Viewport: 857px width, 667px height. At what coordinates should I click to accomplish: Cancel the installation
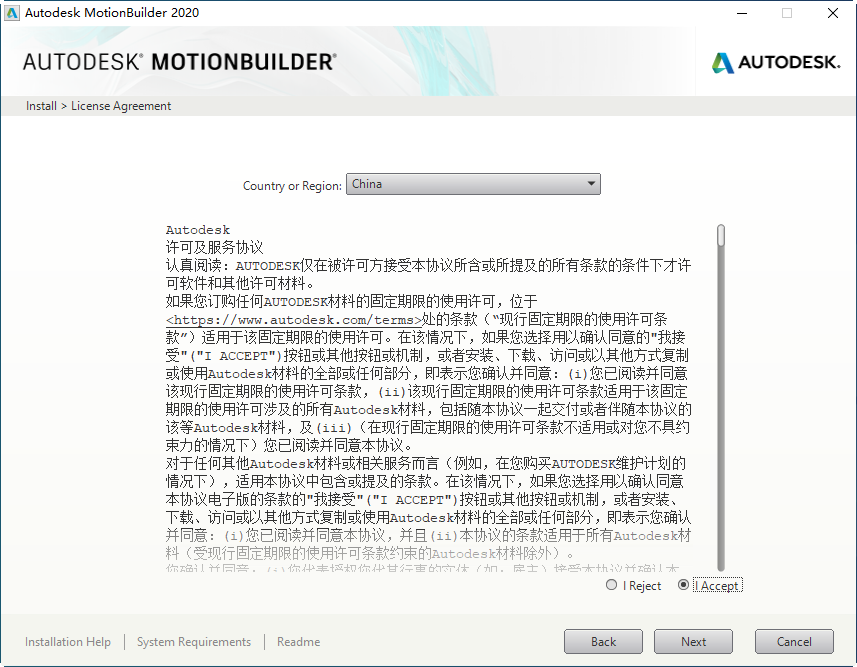794,642
